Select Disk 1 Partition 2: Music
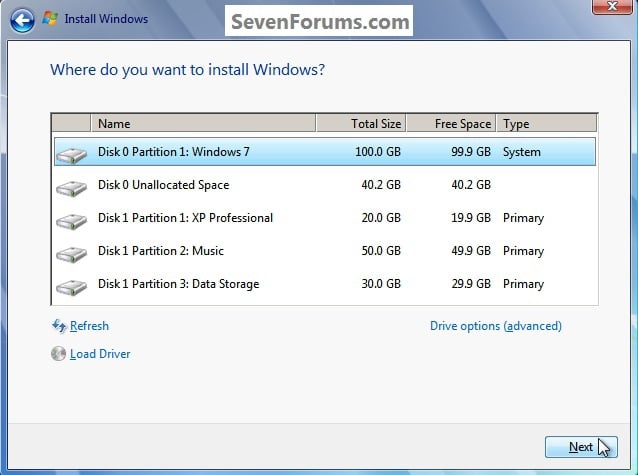This screenshot has width=638, height=475. (325, 251)
